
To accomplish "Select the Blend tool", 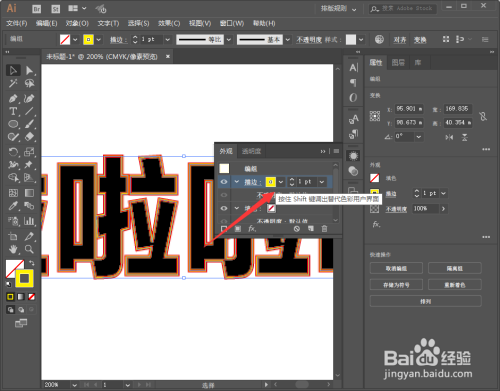I will pos(29,206).
